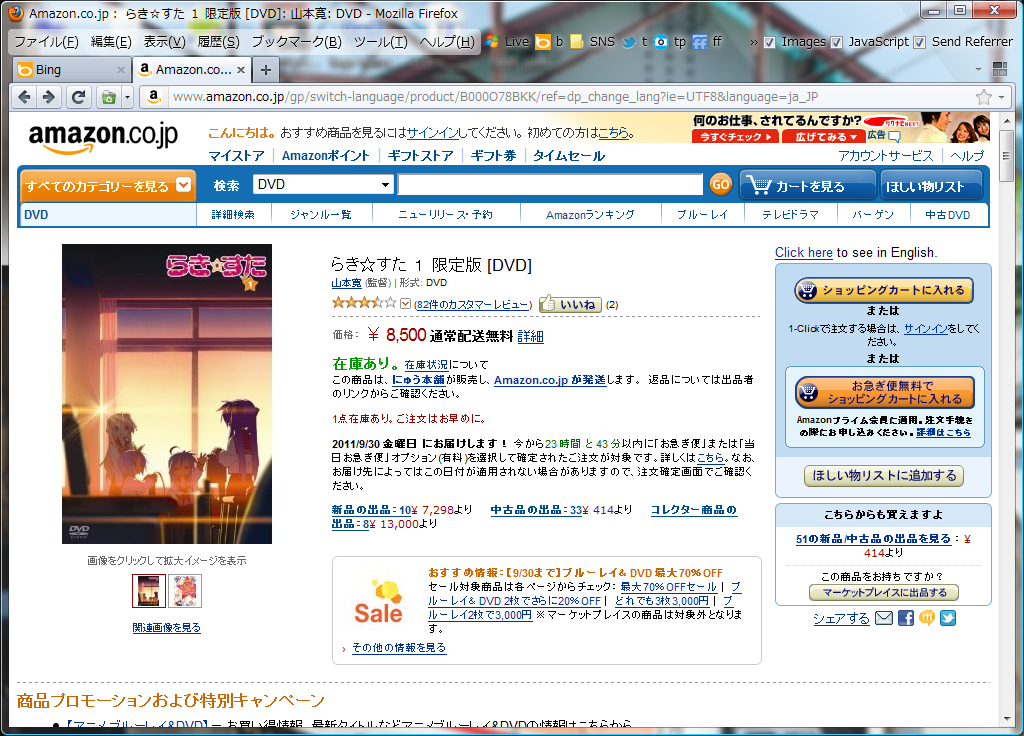The width and height of the screenshot is (1024, 736).
Task: Open サインイン link in greeting
Action: point(432,133)
